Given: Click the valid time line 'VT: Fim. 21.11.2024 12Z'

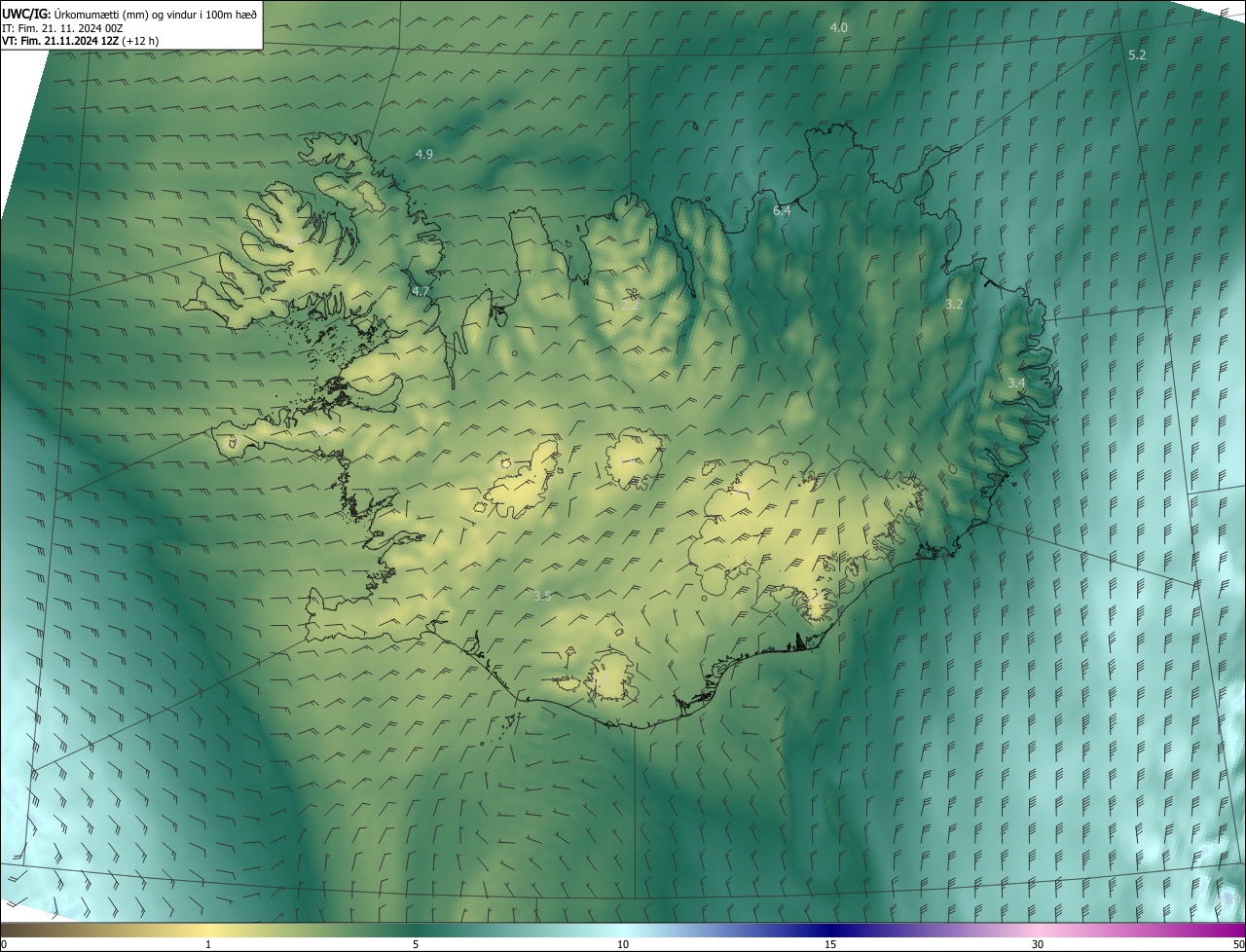Looking at the screenshot, I should tap(60, 41).
